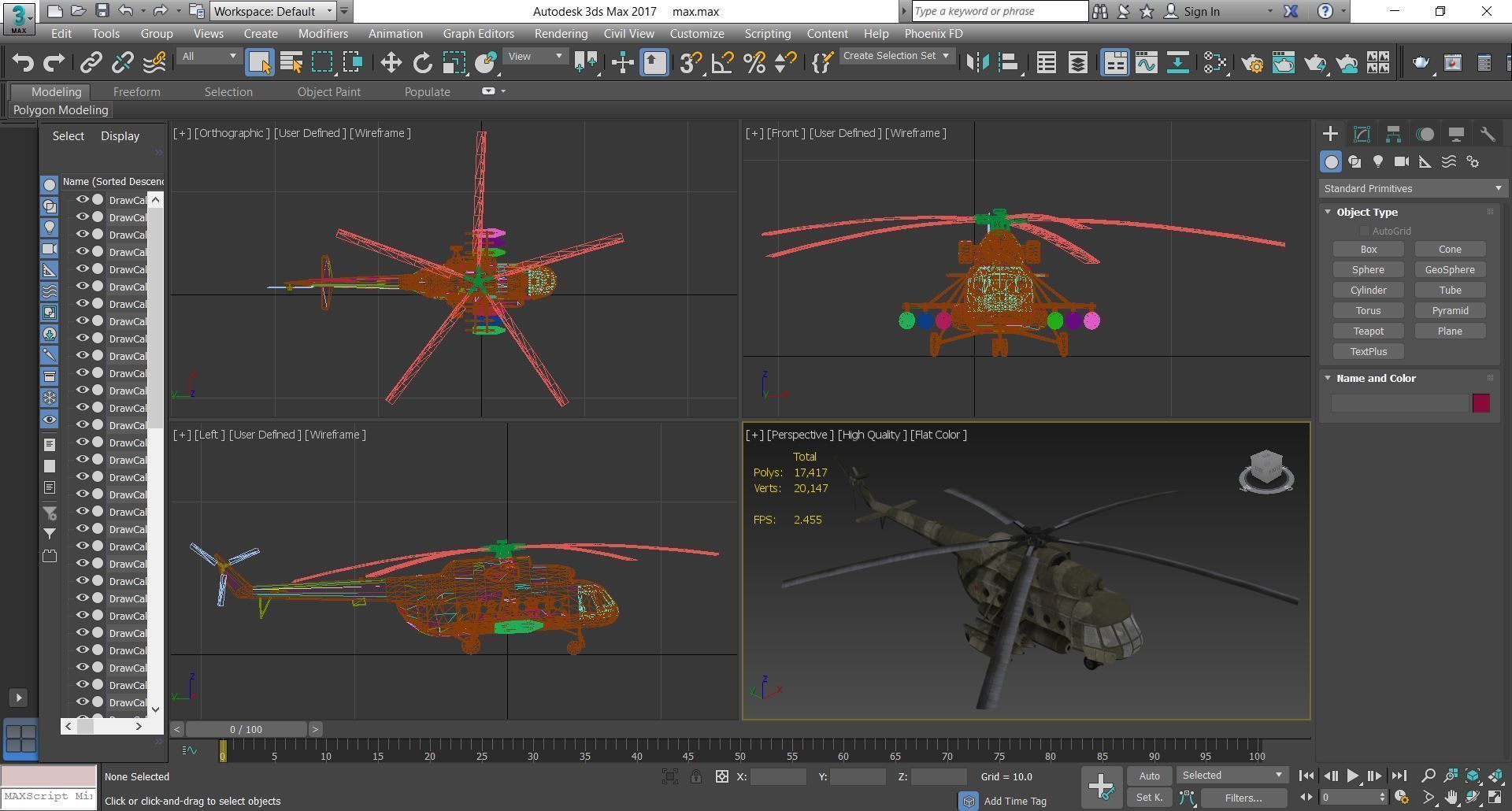1512x811 pixels.
Task: Switch to the Freeform ribbon tab
Action: (x=136, y=91)
